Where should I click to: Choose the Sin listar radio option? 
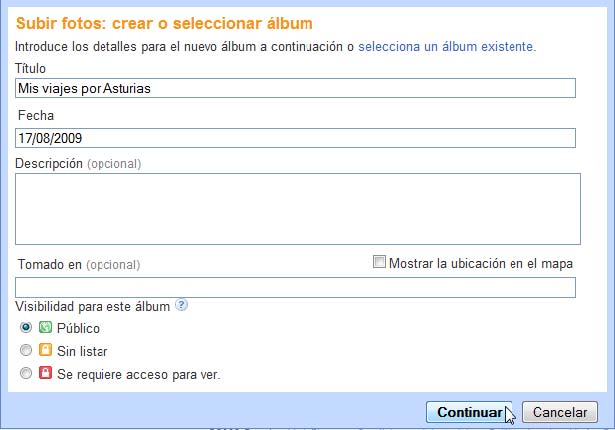click(26, 350)
